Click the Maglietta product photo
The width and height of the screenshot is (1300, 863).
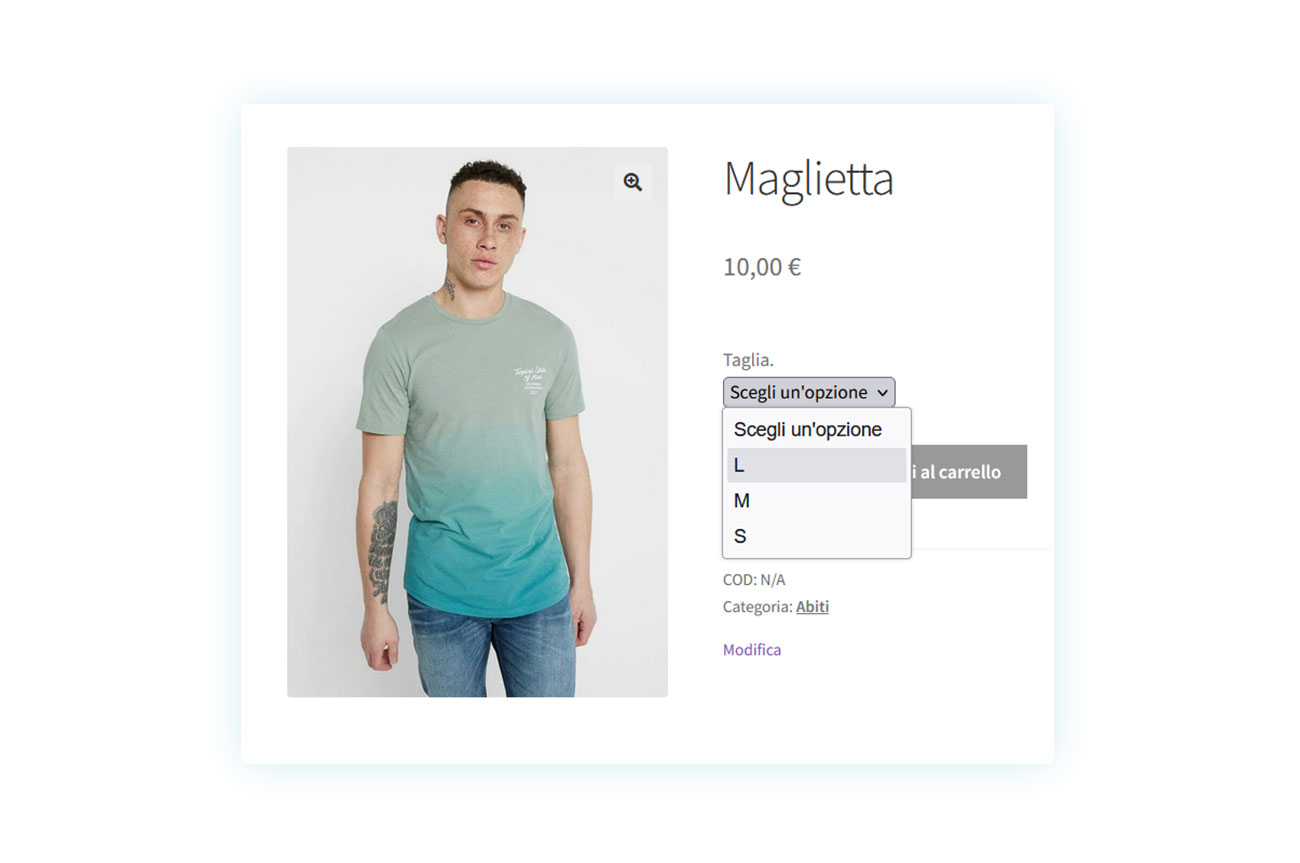click(x=477, y=422)
